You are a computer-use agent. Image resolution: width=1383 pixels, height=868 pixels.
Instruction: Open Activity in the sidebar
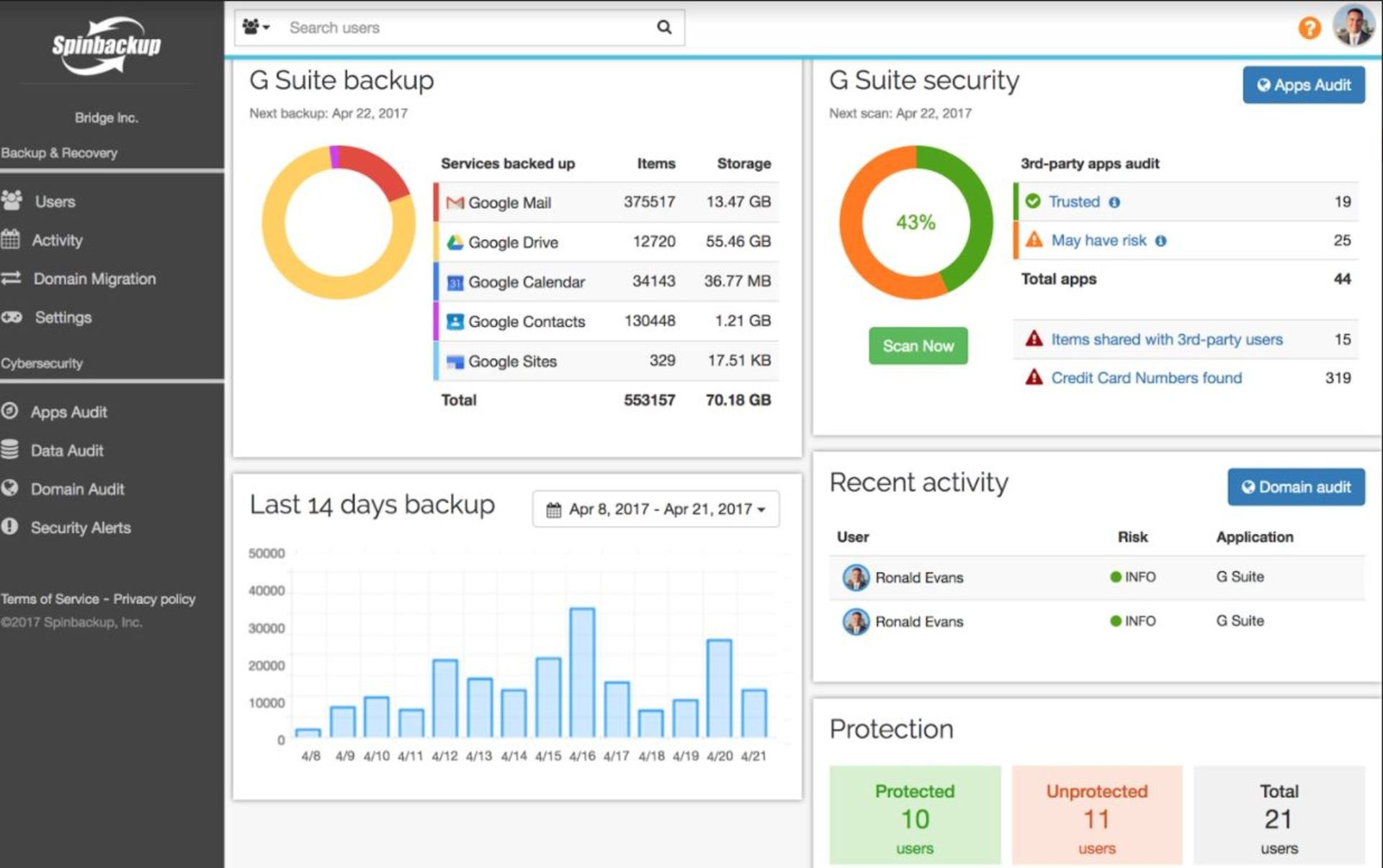point(57,240)
